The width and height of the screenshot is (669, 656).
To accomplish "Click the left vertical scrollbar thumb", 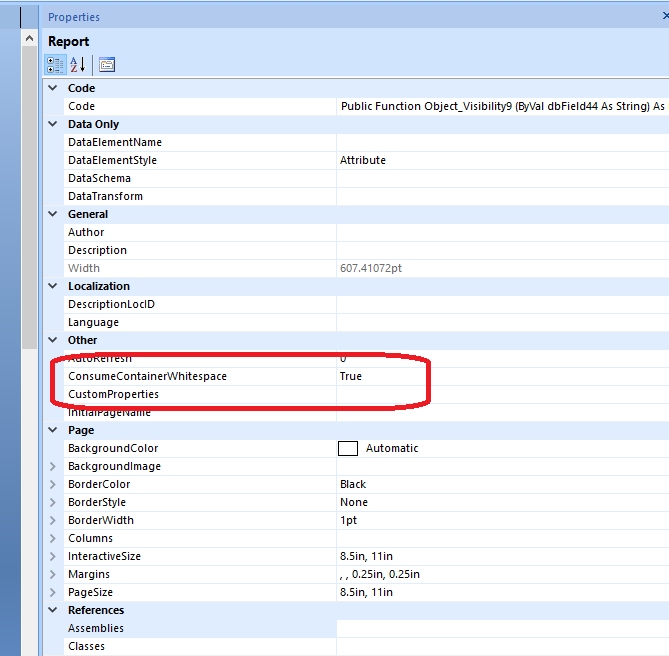I will [x=29, y=197].
